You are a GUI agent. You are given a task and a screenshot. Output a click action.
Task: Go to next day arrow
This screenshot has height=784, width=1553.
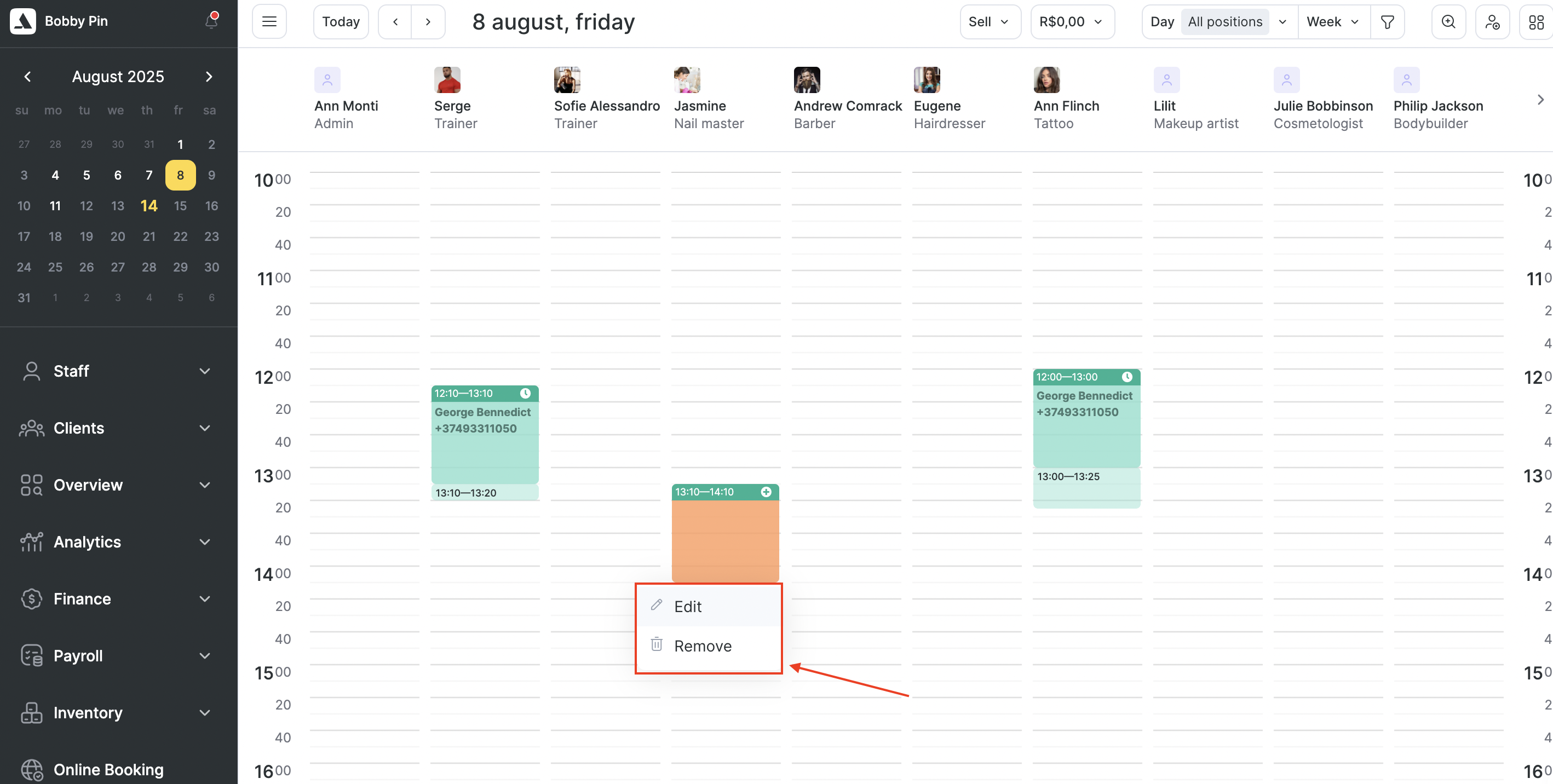point(428,22)
